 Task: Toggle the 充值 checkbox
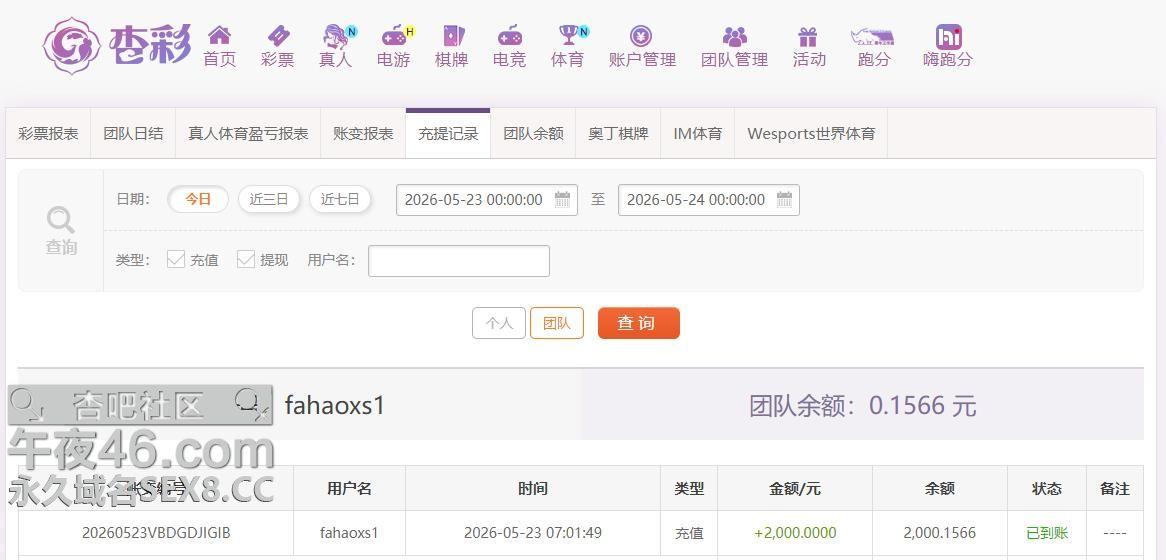tap(176, 259)
